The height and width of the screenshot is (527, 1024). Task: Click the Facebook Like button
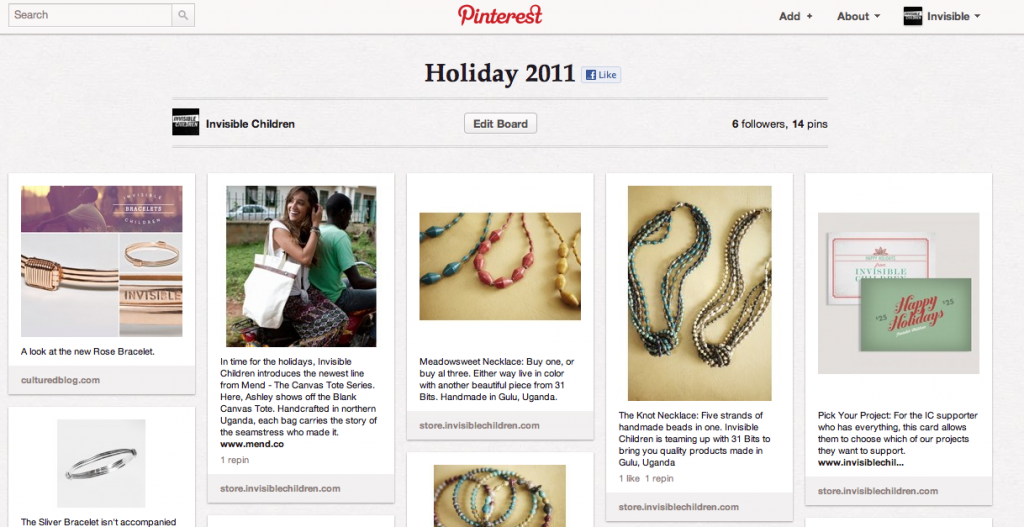pos(601,75)
